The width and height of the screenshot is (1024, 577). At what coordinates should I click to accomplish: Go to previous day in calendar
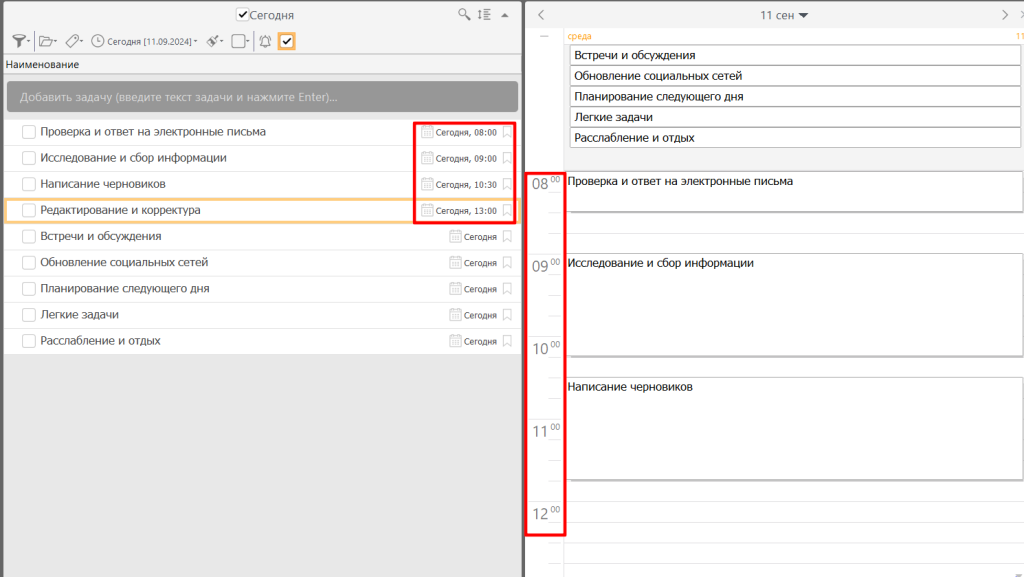click(x=541, y=15)
